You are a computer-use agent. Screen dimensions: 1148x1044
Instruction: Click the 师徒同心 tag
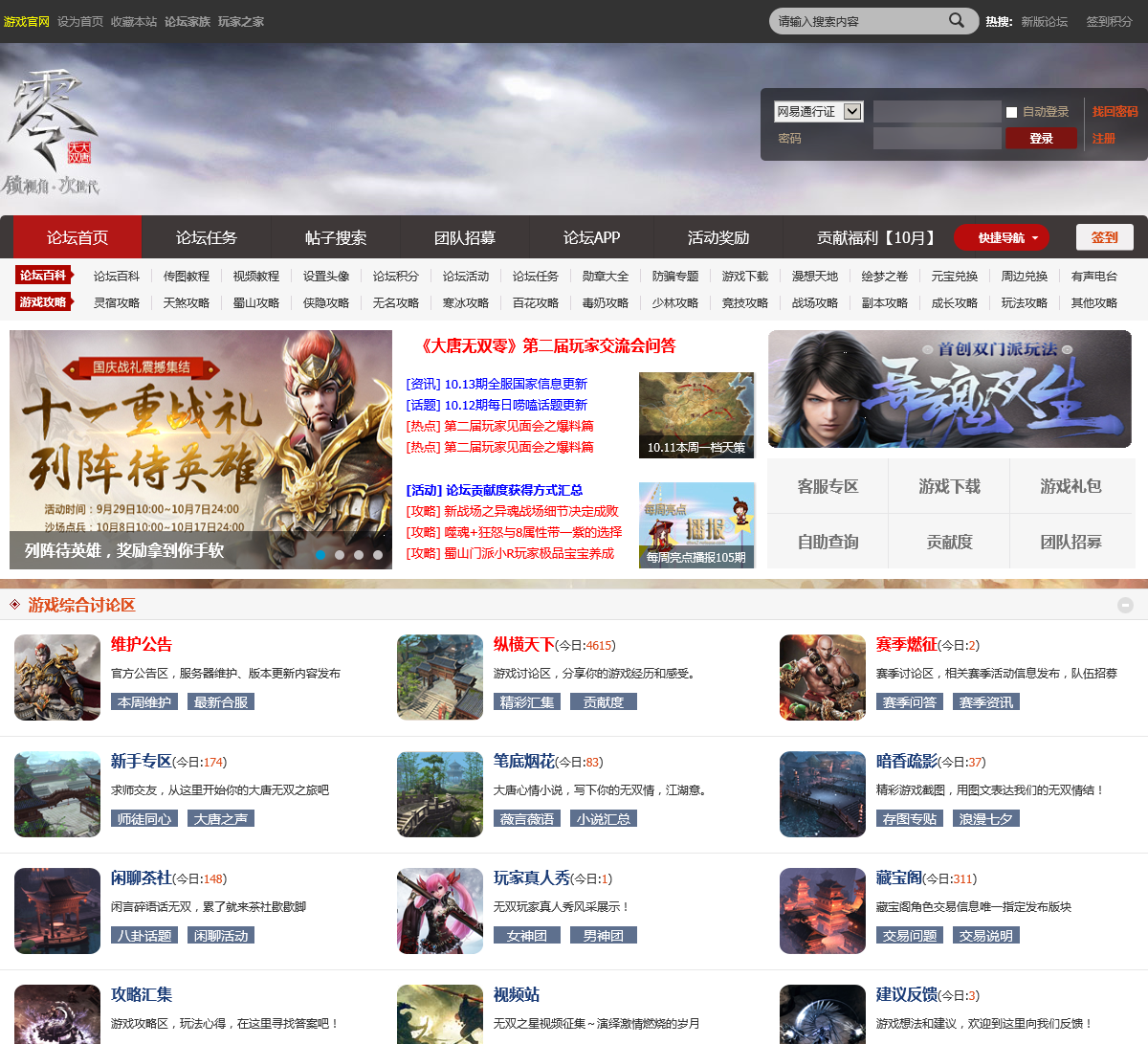pyautogui.click(x=144, y=819)
